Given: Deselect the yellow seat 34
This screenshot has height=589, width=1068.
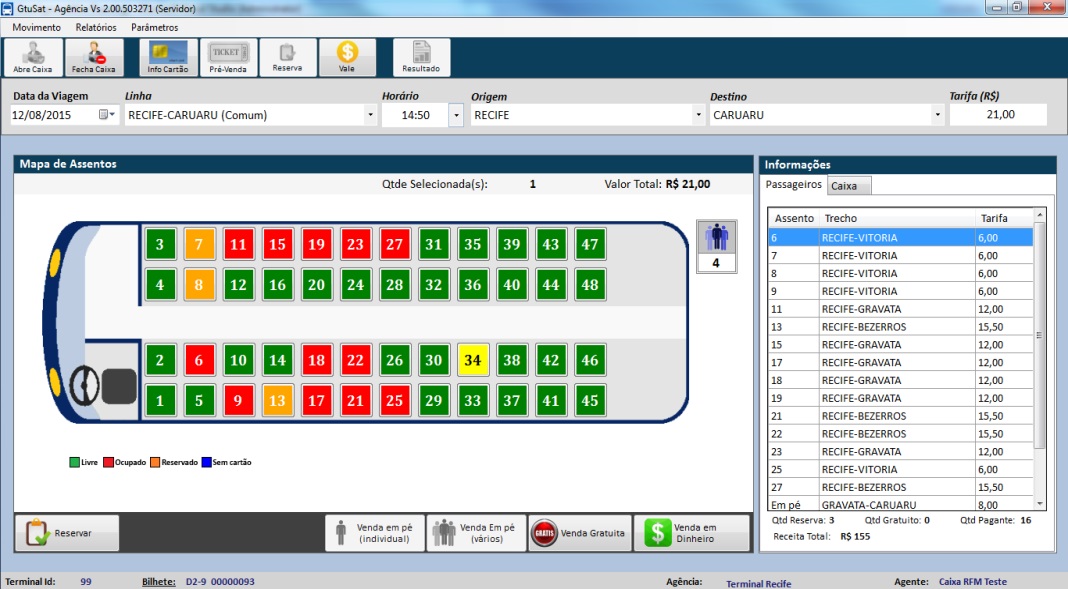Looking at the screenshot, I should pyautogui.click(x=473, y=360).
